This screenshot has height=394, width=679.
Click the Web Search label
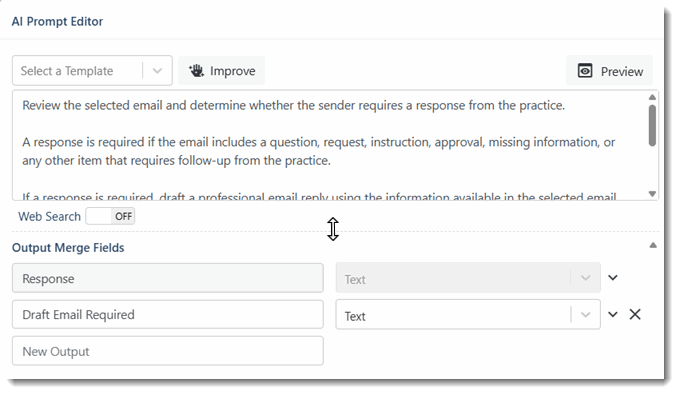49,216
